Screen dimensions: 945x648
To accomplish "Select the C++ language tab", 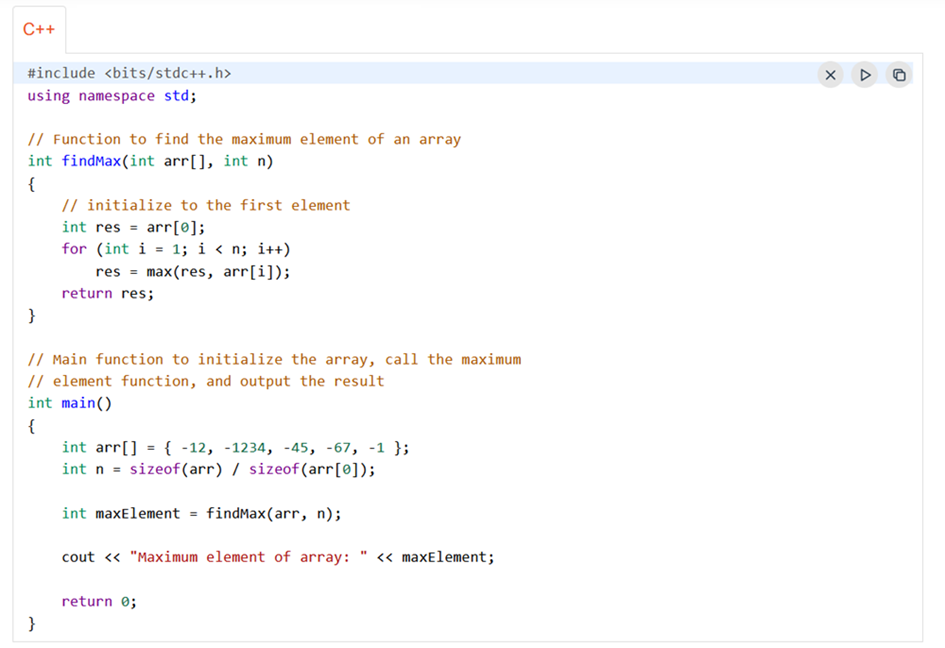I will point(39,29).
